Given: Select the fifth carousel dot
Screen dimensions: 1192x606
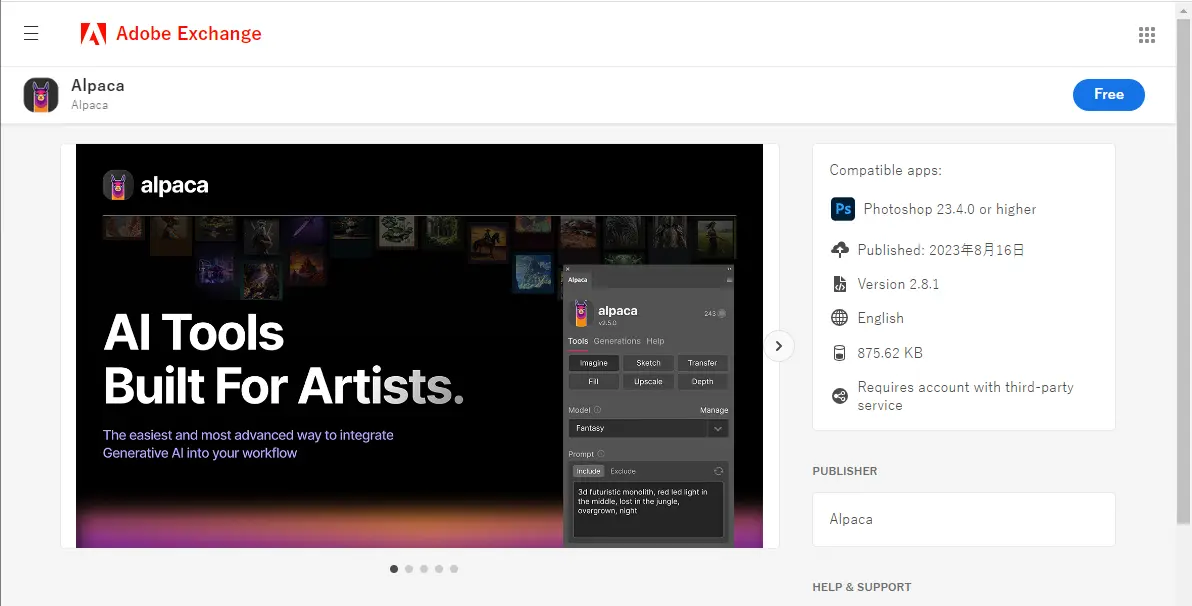Looking at the screenshot, I should 454,569.
